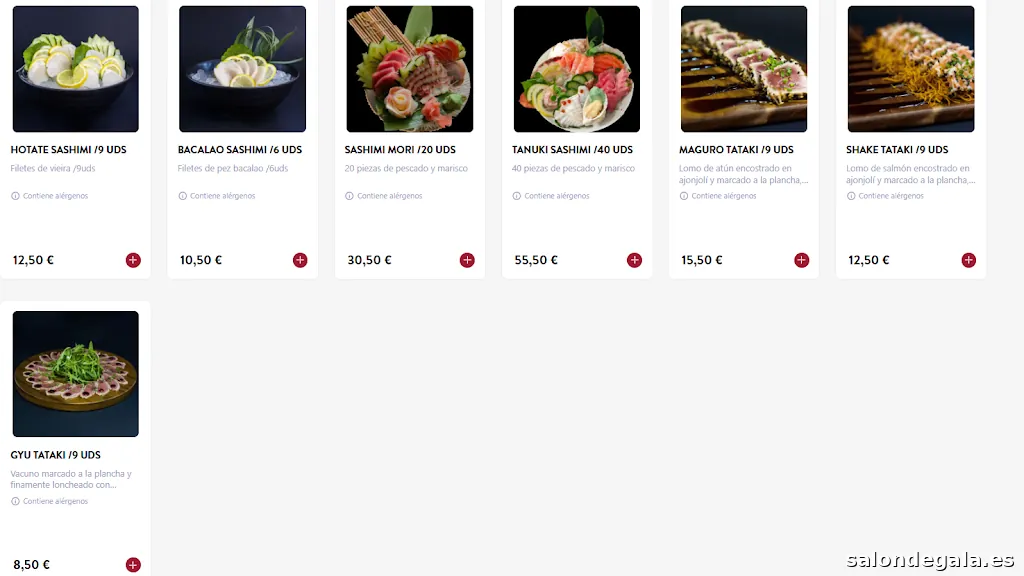View allergens for Gyu Tataki
The width and height of the screenshot is (1024, 576).
(50, 502)
